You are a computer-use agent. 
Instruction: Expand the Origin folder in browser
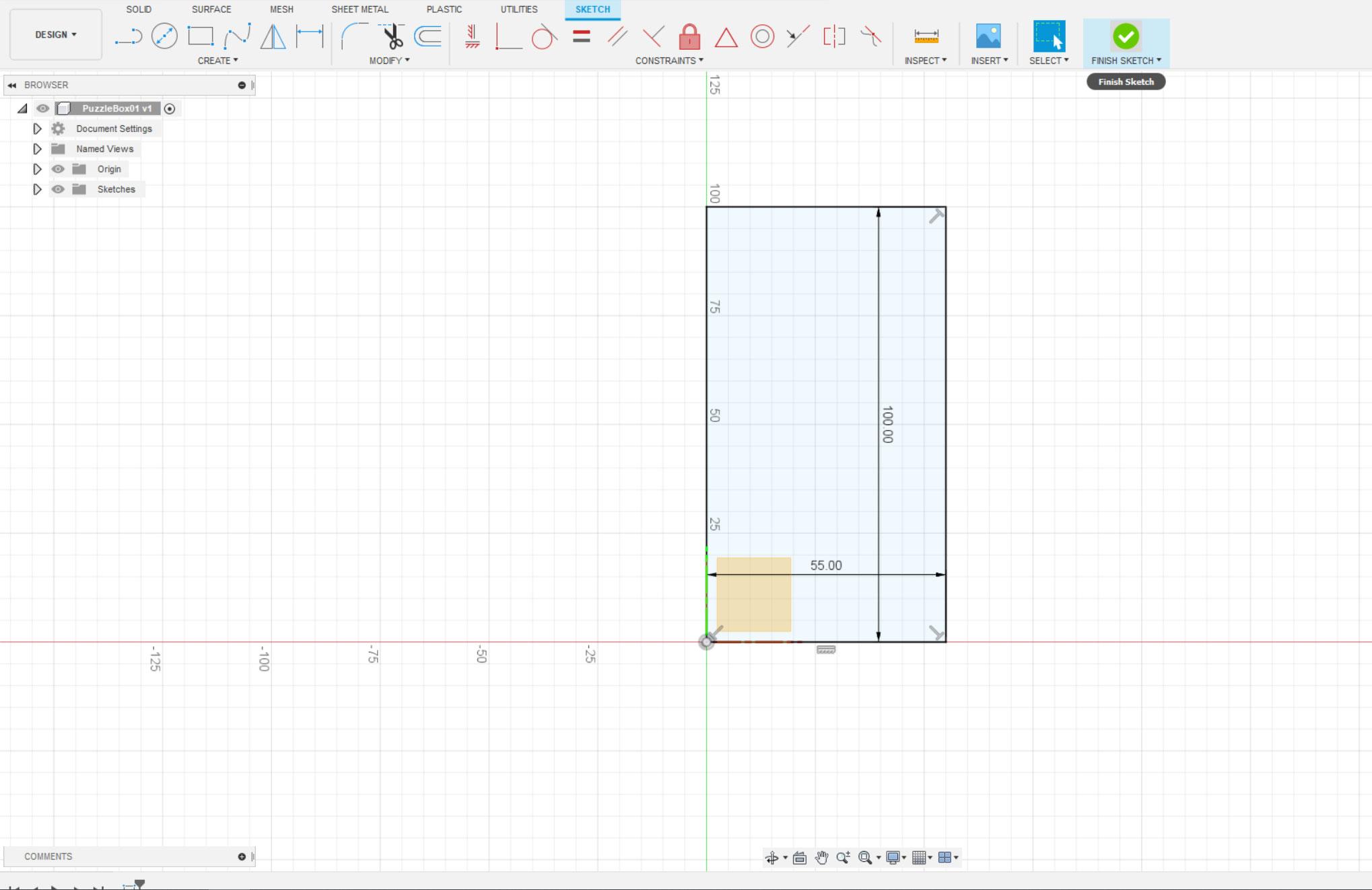pyautogui.click(x=36, y=168)
